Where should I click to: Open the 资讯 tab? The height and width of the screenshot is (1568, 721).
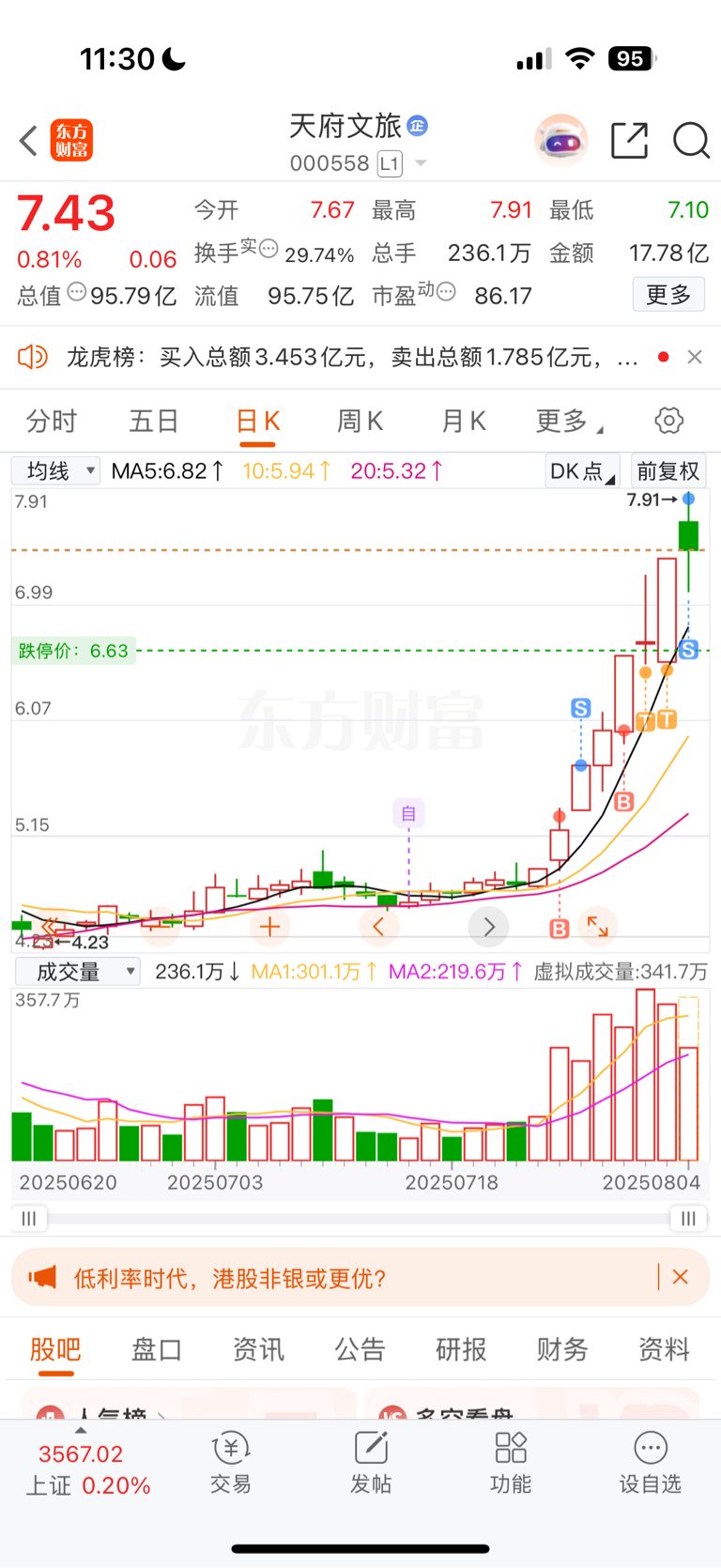coord(258,1349)
